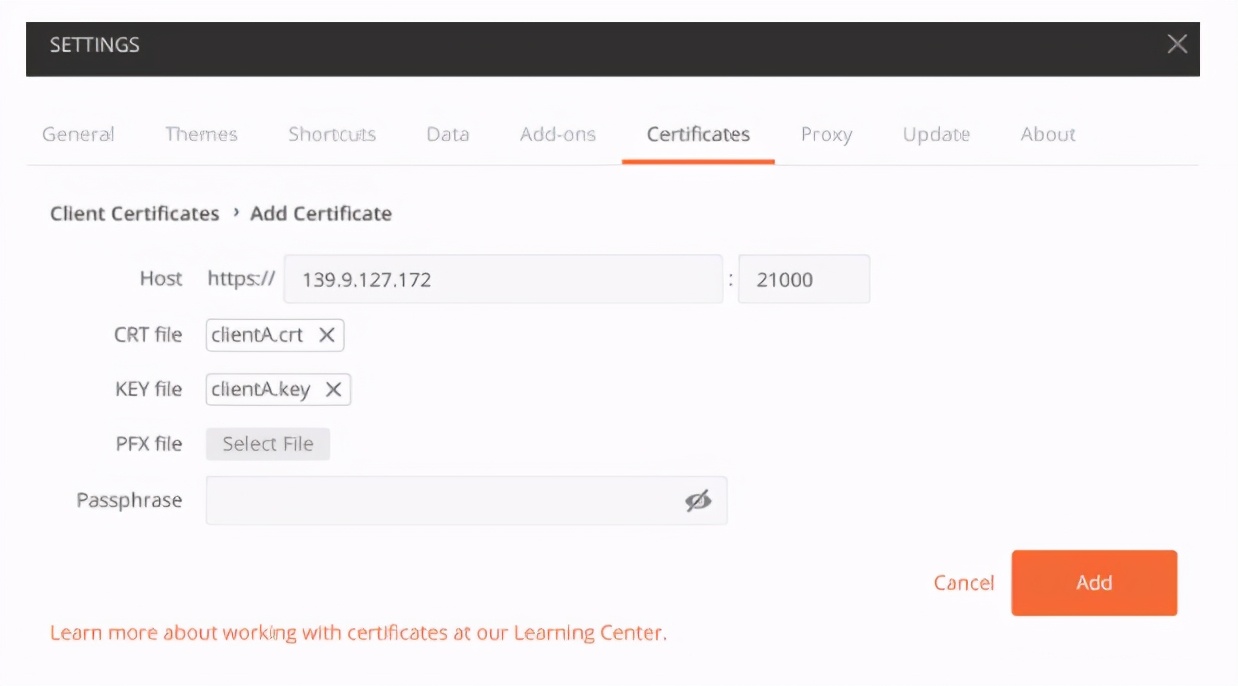
Task: Click the Host address field
Action: (x=503, y=279)
